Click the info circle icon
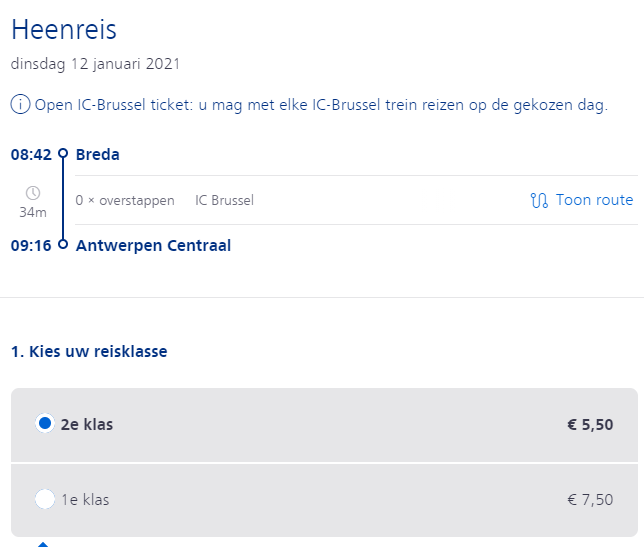 (20, 104)
